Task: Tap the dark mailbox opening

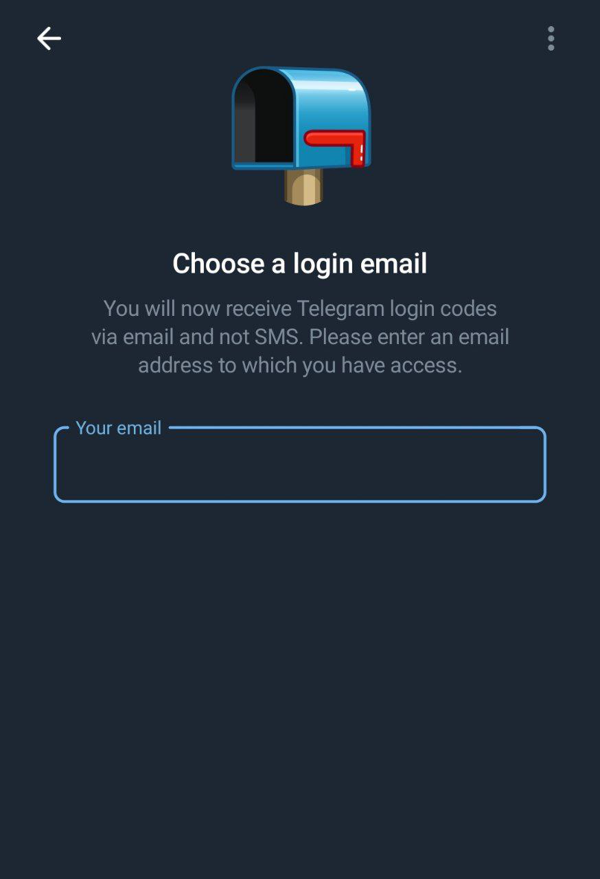Action: coord(264,118)
